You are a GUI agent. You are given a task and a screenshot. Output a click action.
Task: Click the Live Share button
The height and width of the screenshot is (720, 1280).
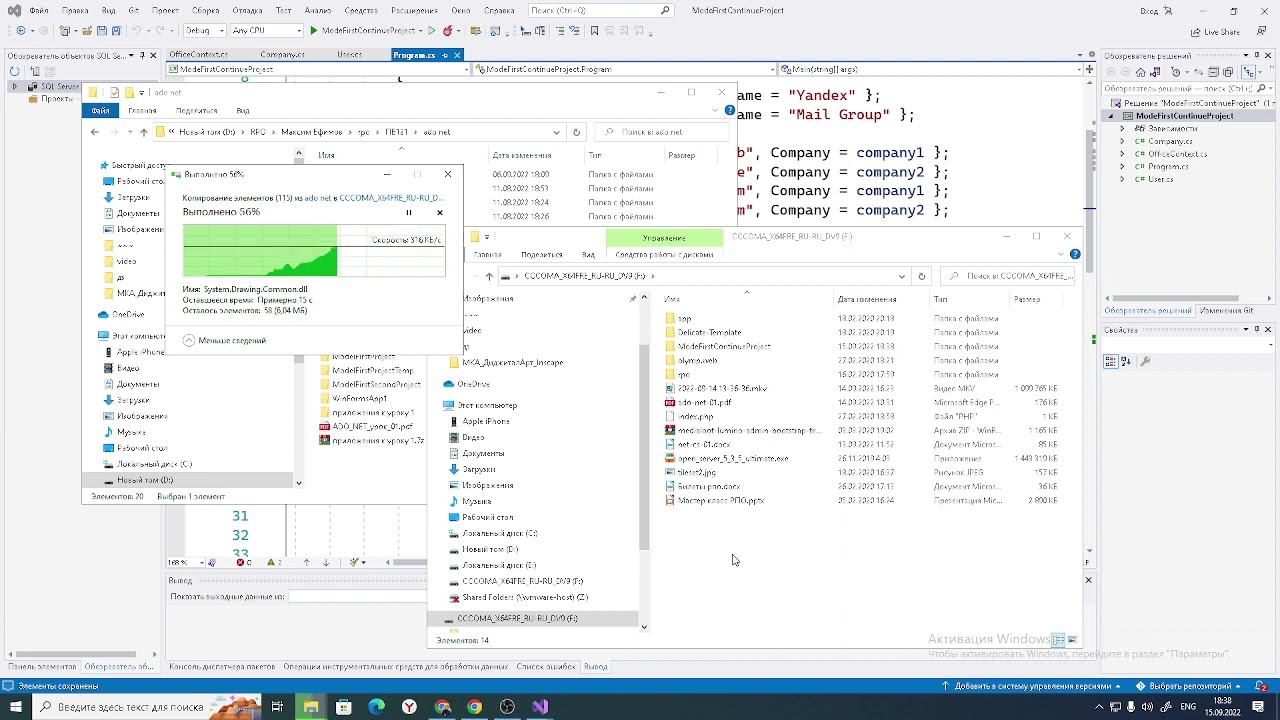click(1214, 32)
